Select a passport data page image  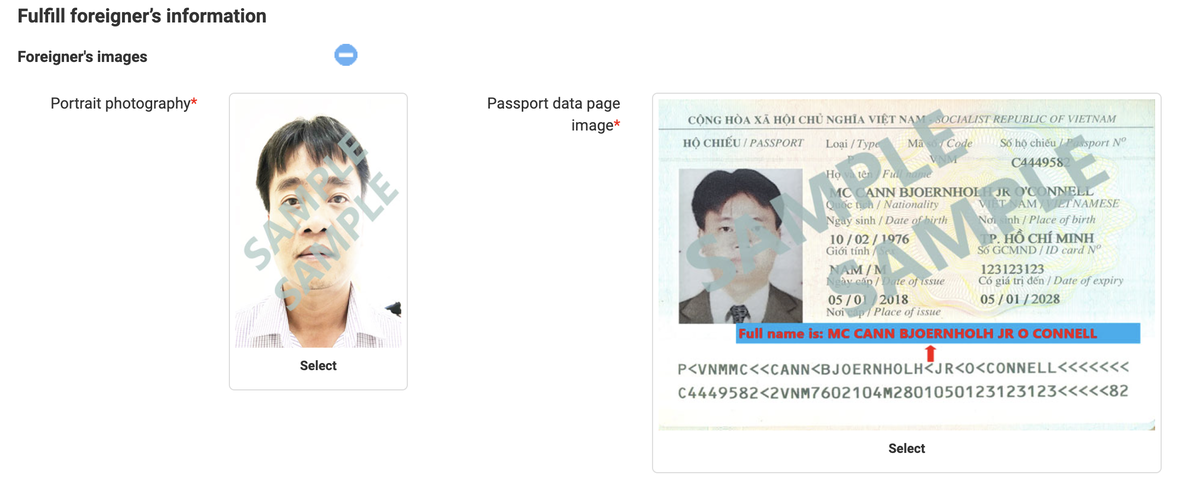[906, 449]
